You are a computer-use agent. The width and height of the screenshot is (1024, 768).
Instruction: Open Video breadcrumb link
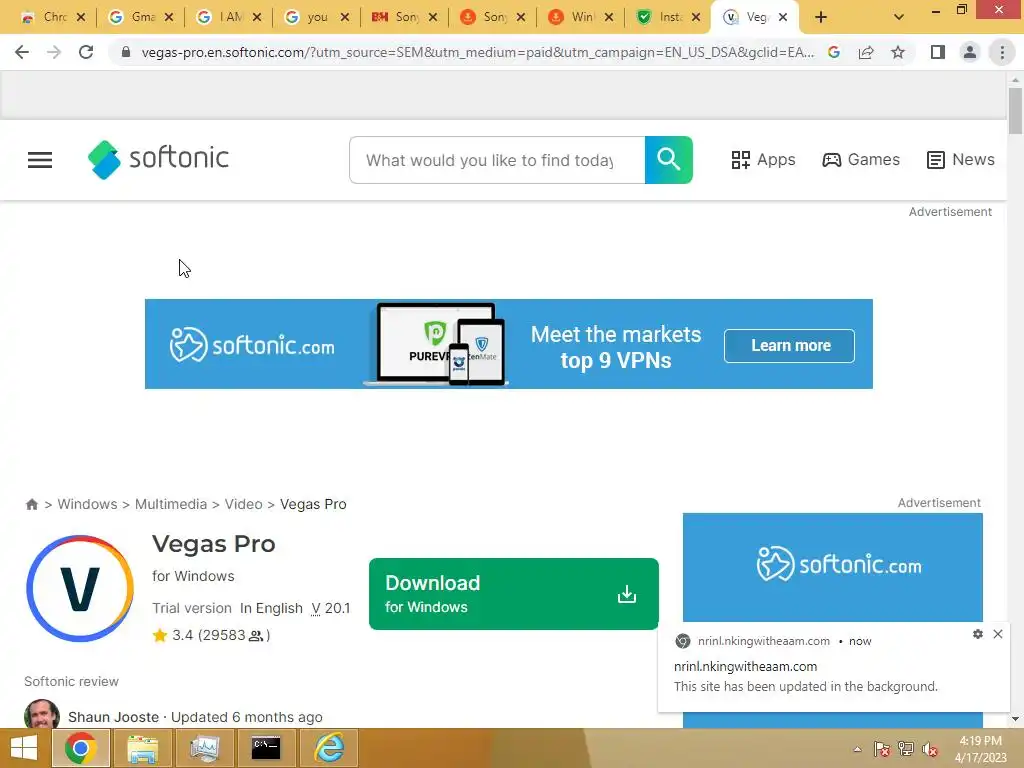244,504
